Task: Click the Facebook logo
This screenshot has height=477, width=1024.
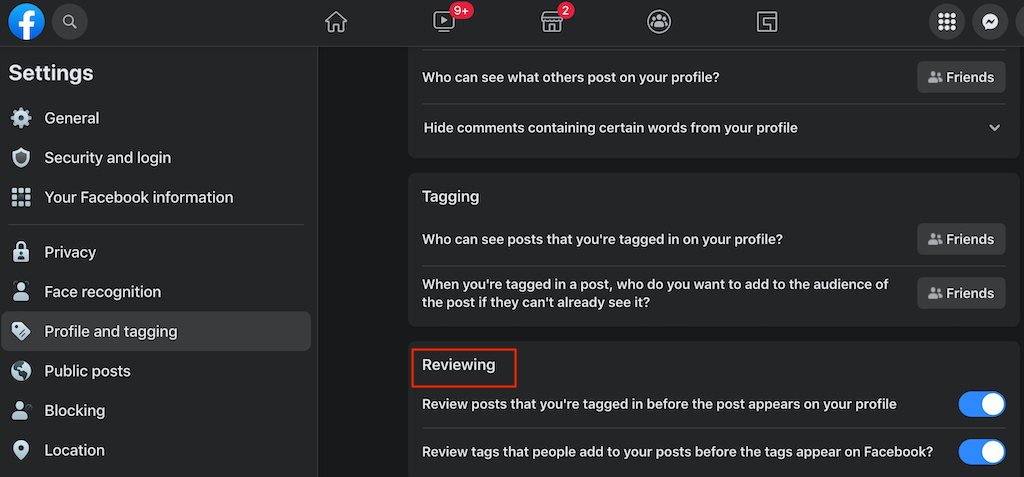Action: pos(26,22)
